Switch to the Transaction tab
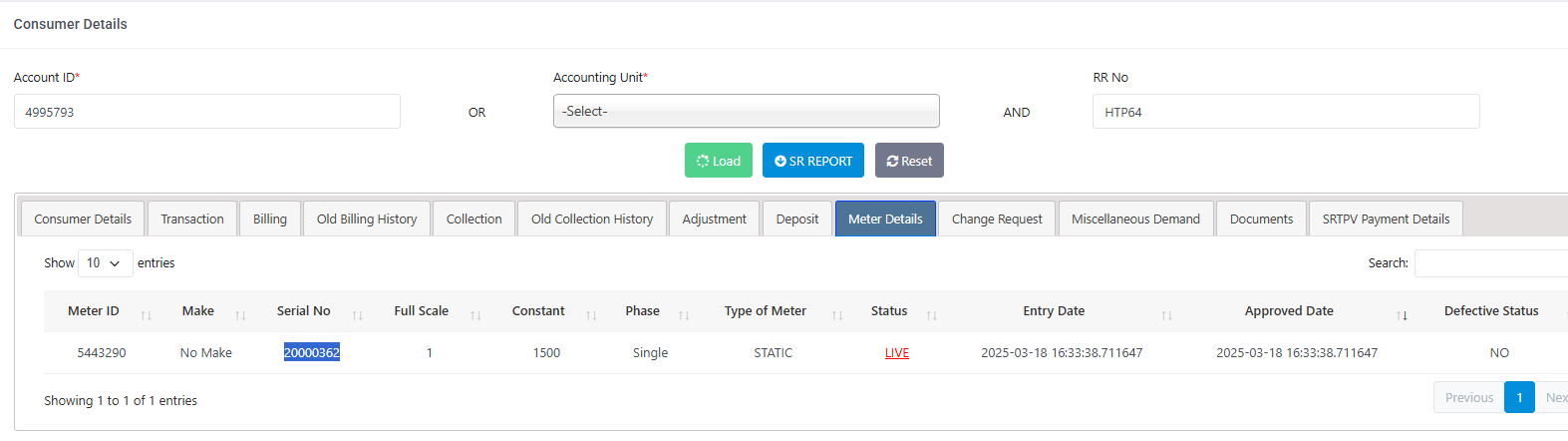The width and height of the screenshot is (1568, 441). (192, 220)
